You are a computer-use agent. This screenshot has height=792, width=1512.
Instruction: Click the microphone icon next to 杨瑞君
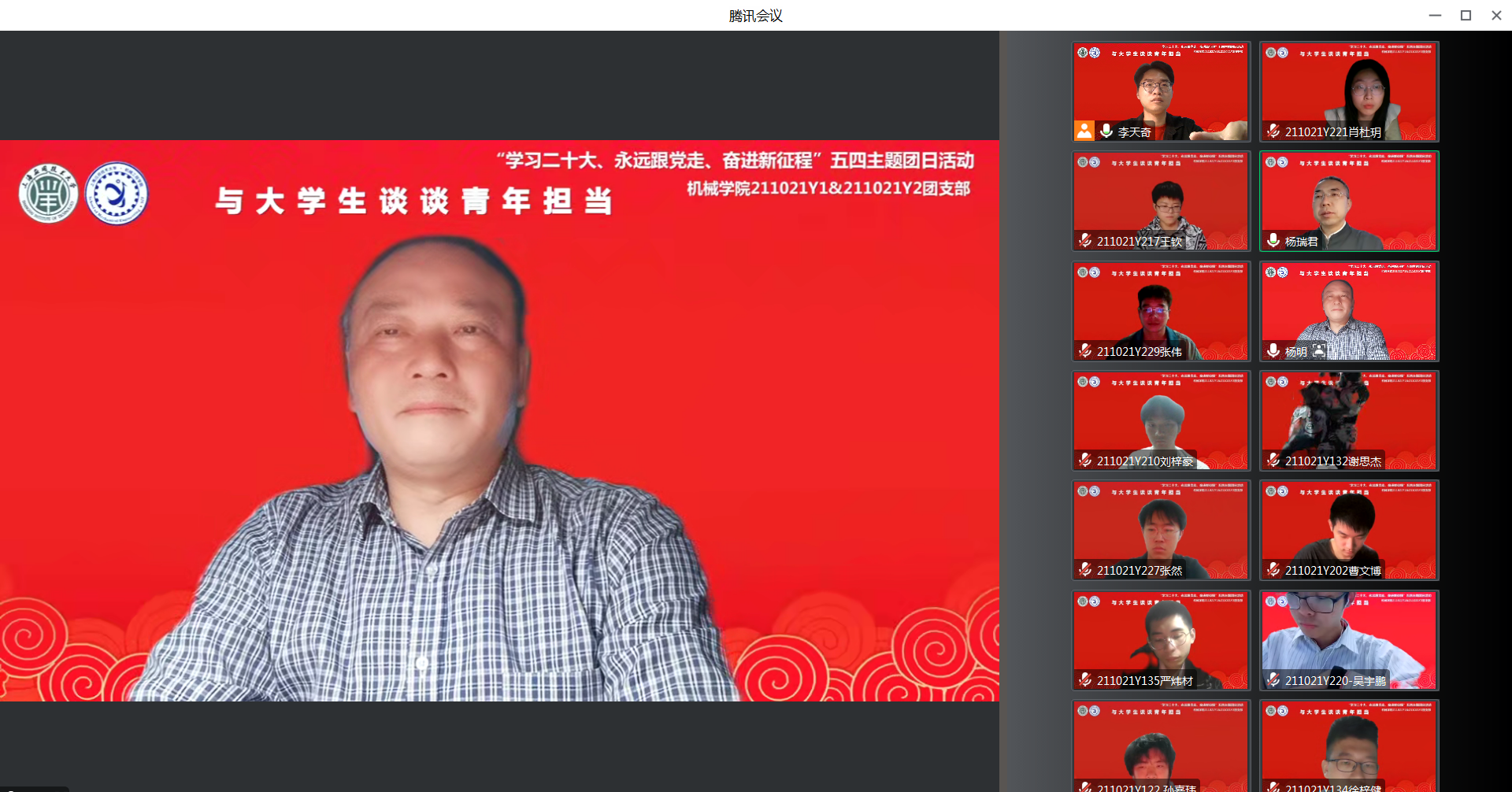[x=1273, y=241]
